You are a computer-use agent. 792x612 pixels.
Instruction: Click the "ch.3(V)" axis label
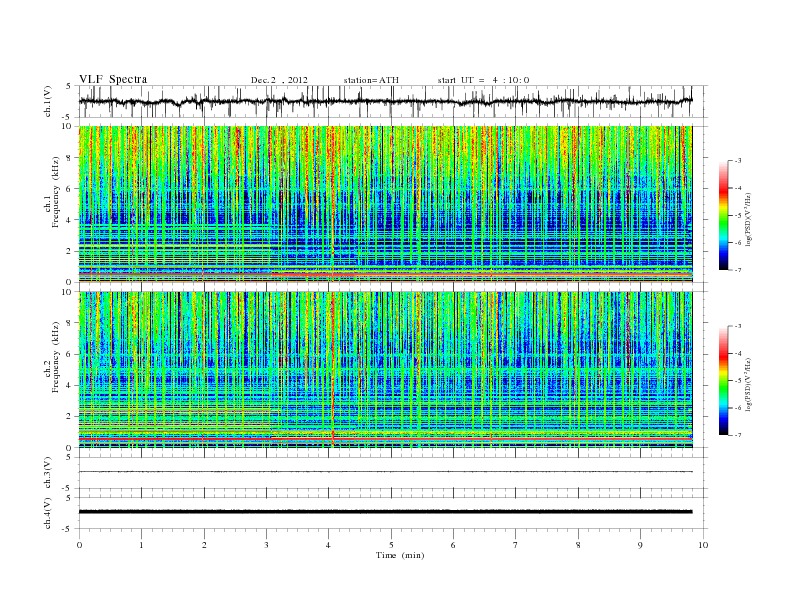click(48, 473)
